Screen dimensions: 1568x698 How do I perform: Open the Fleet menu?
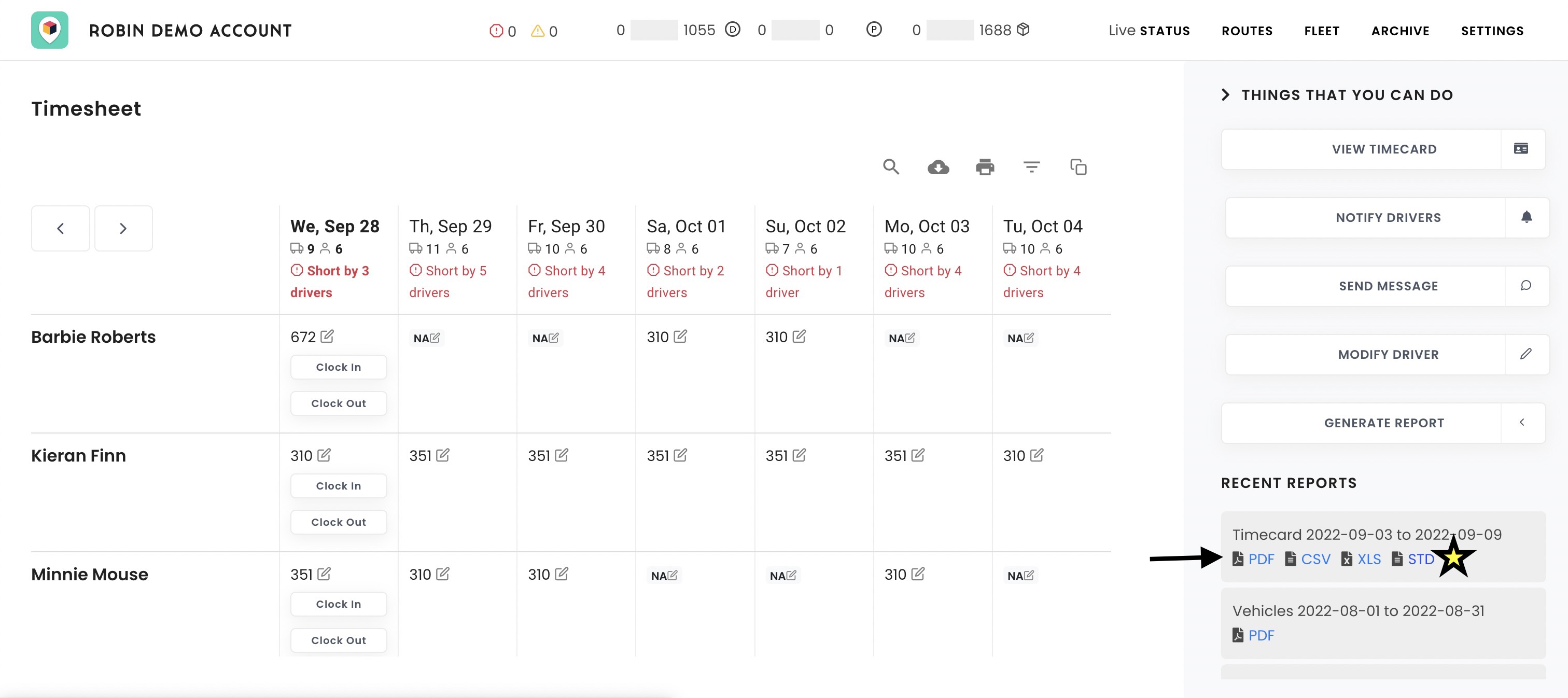(x=1322, y=31)
